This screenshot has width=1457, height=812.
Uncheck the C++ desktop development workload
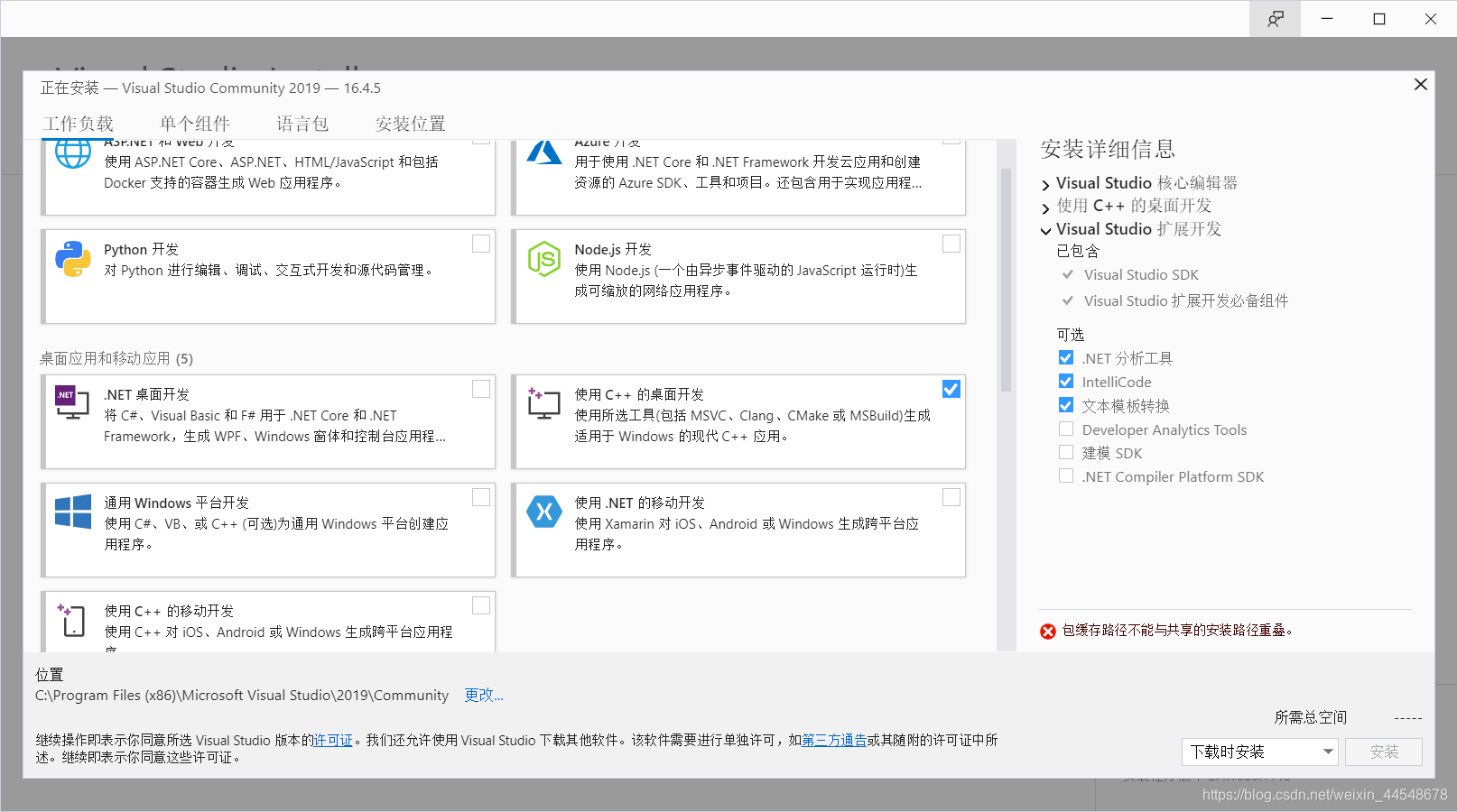pos(951,389)
